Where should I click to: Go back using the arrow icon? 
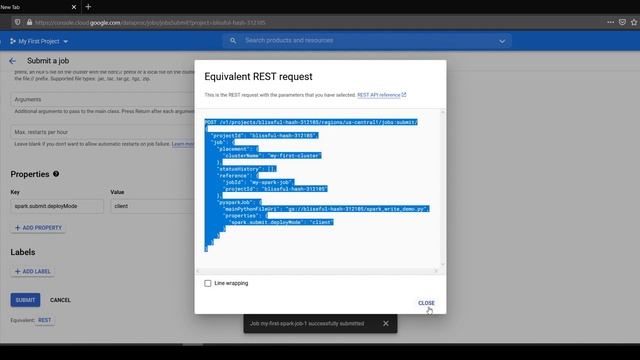tap(12, 61)
